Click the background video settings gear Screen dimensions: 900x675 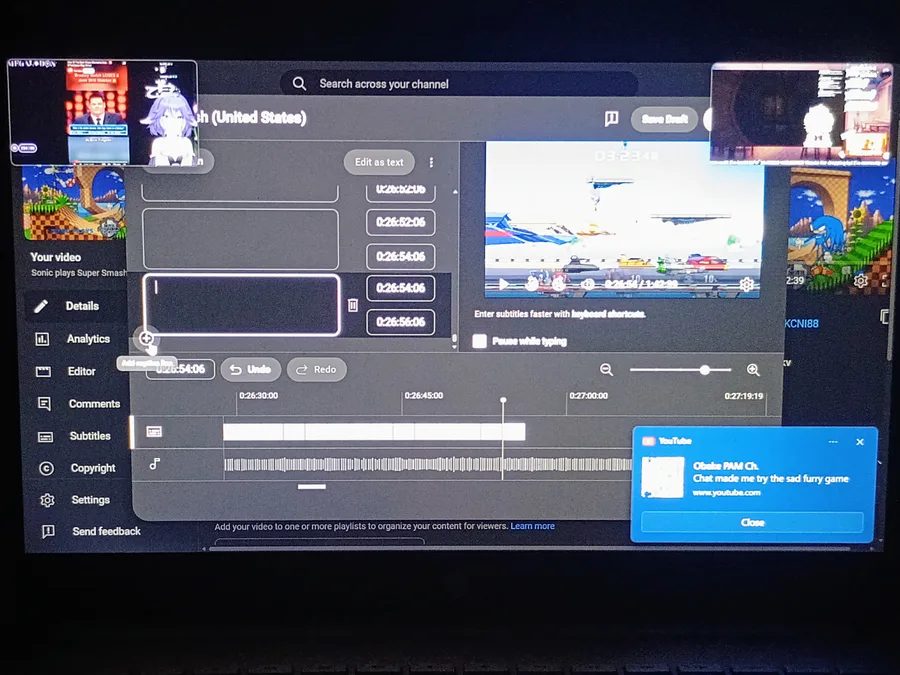(860, 281)
